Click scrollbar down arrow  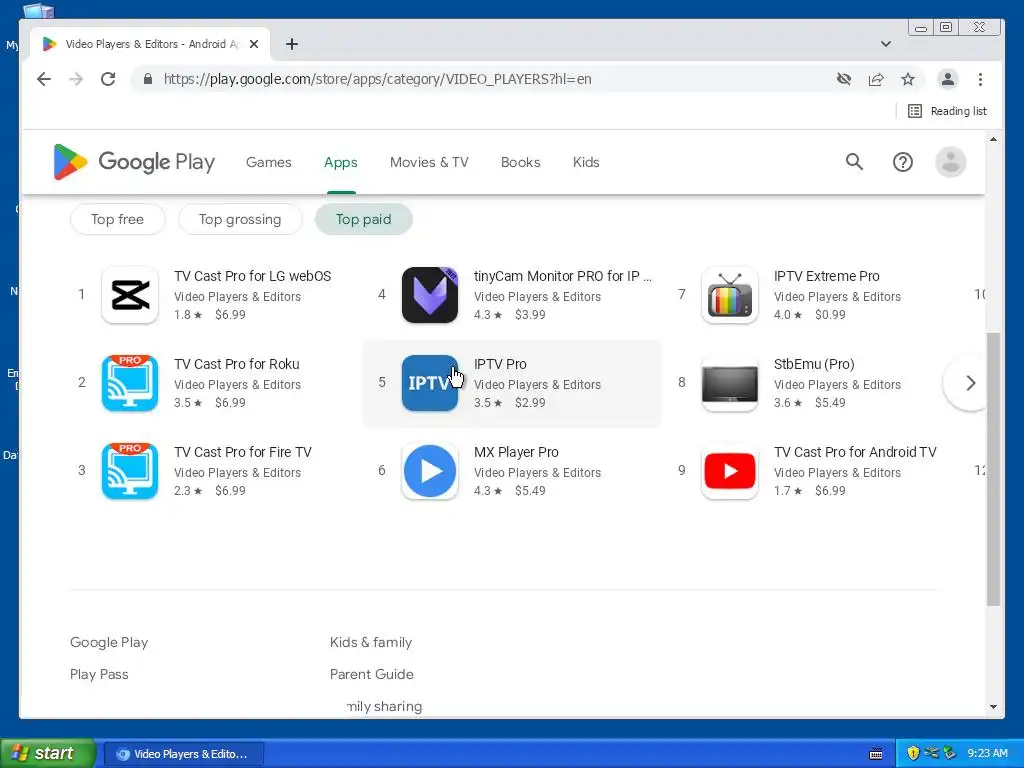tap(993, 707)
